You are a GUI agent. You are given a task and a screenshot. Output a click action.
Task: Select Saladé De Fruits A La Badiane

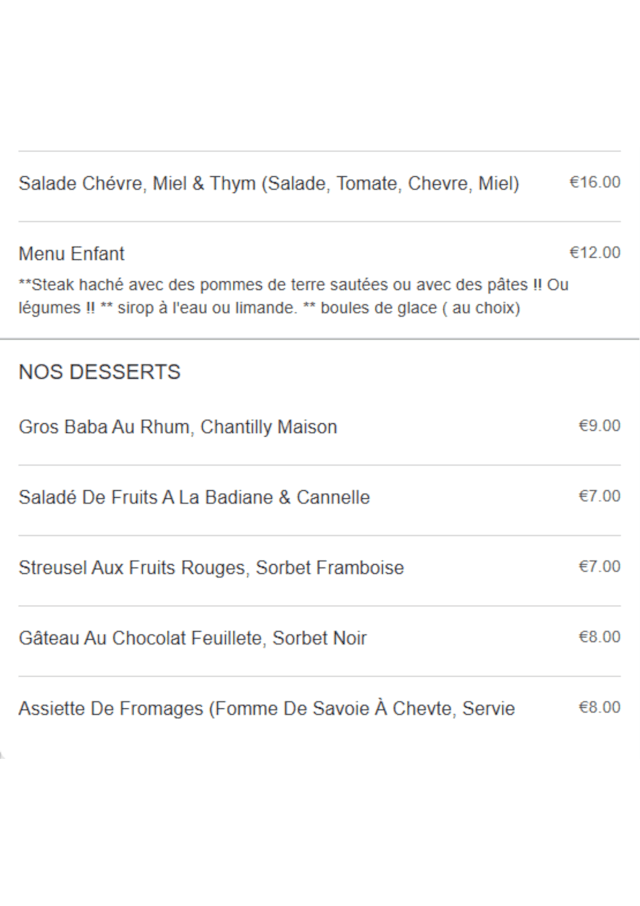point(194,497)
